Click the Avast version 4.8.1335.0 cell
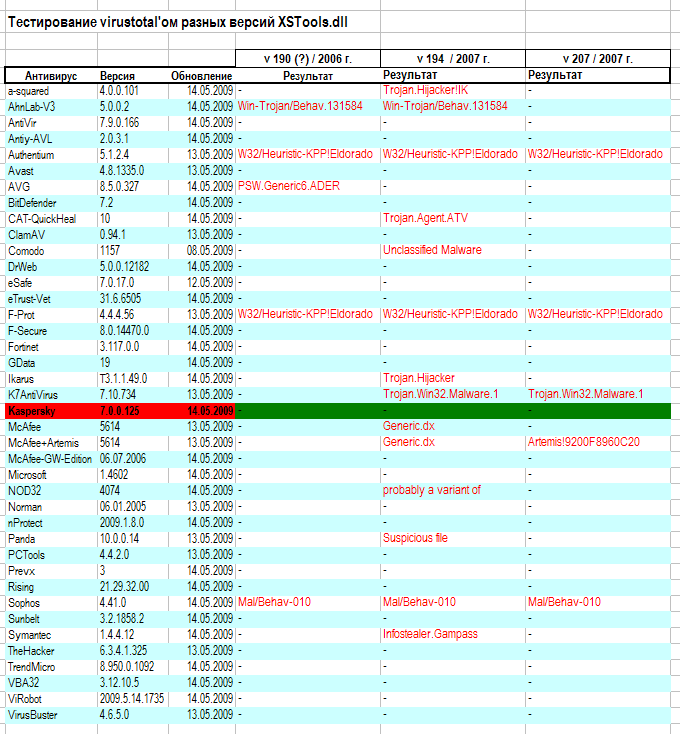680x734 pixels. point(133,170)
